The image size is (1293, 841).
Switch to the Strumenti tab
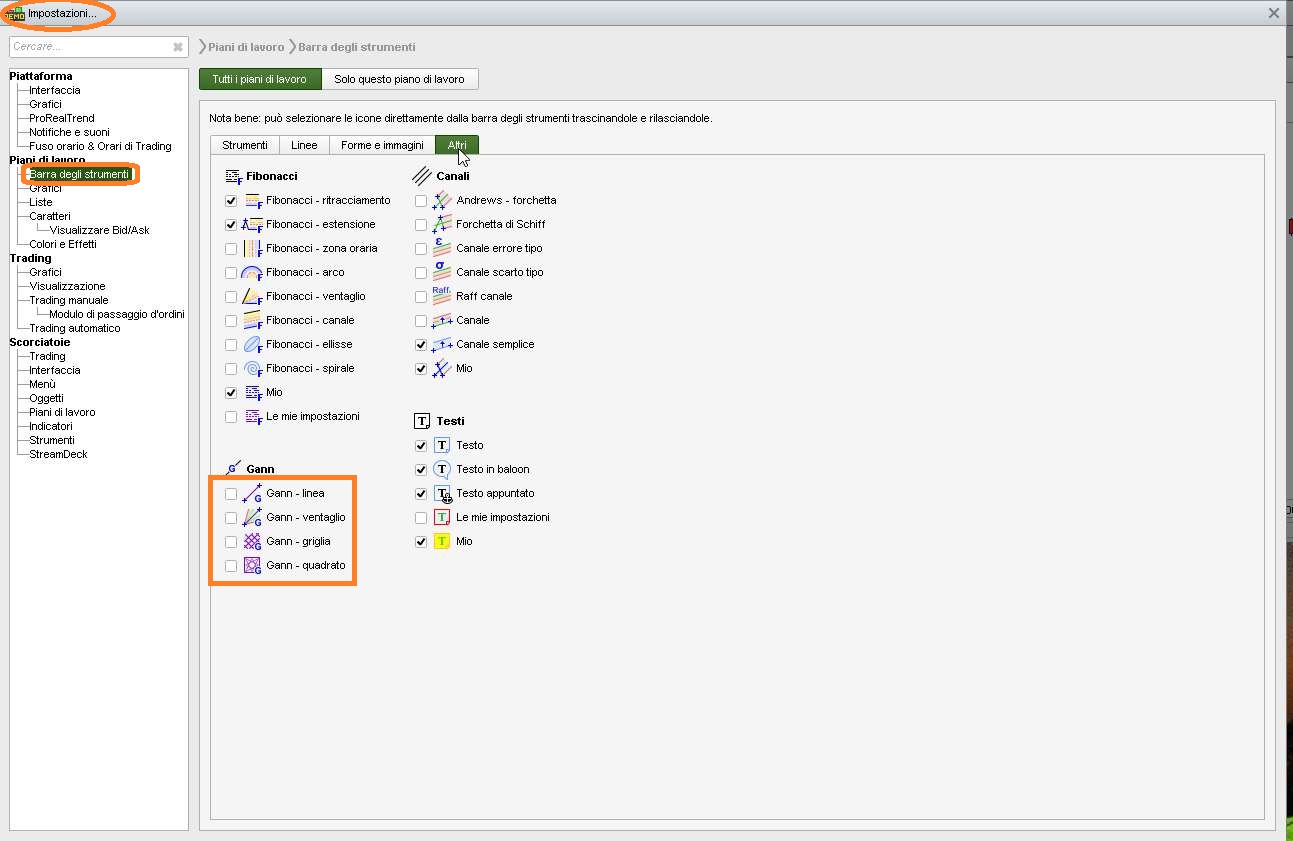(244, 145)
